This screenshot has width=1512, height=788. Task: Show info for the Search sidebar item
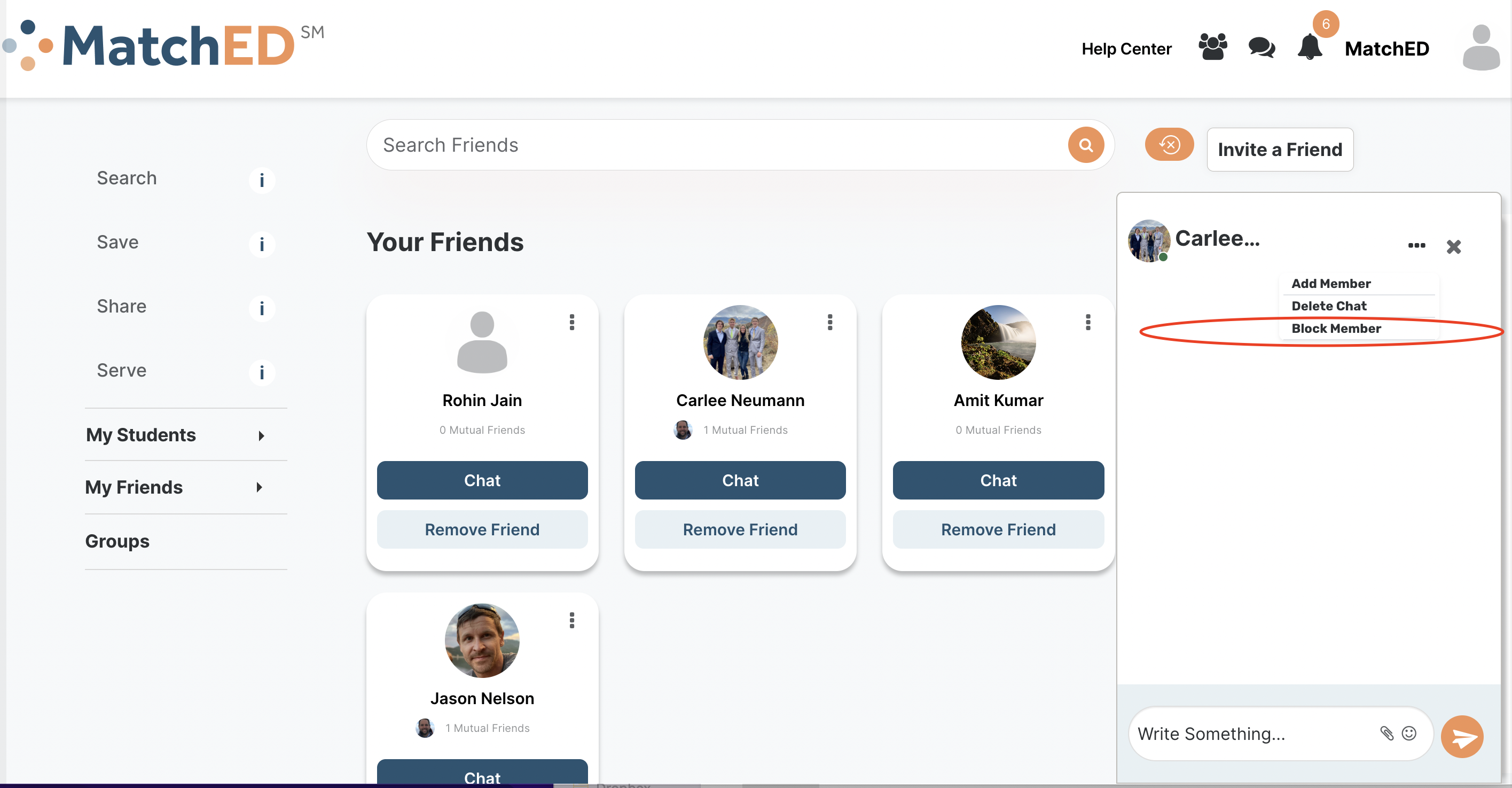pyautogui.click(x=262, y=180)
